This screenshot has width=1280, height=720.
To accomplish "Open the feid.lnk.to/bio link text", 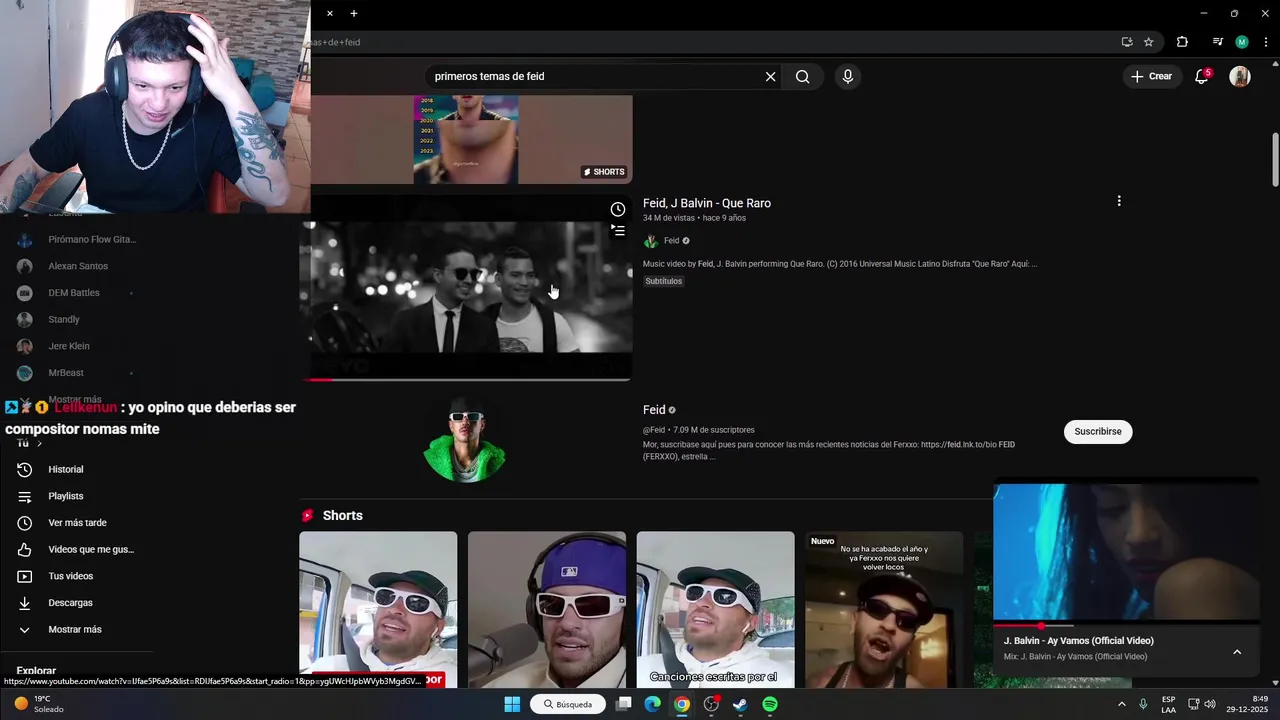I will pos(958,445).
